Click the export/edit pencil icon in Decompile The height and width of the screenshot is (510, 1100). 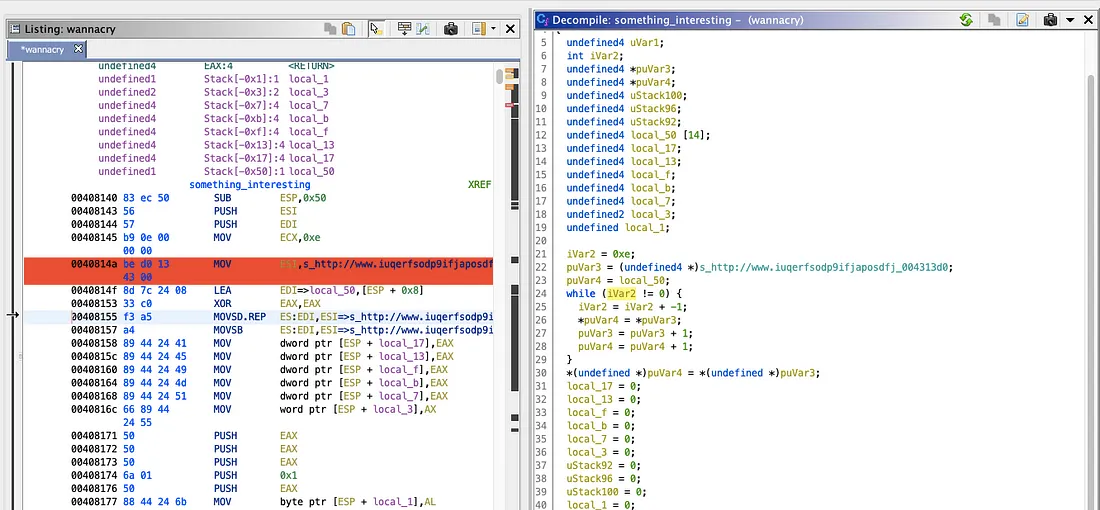pos(1023,20)
